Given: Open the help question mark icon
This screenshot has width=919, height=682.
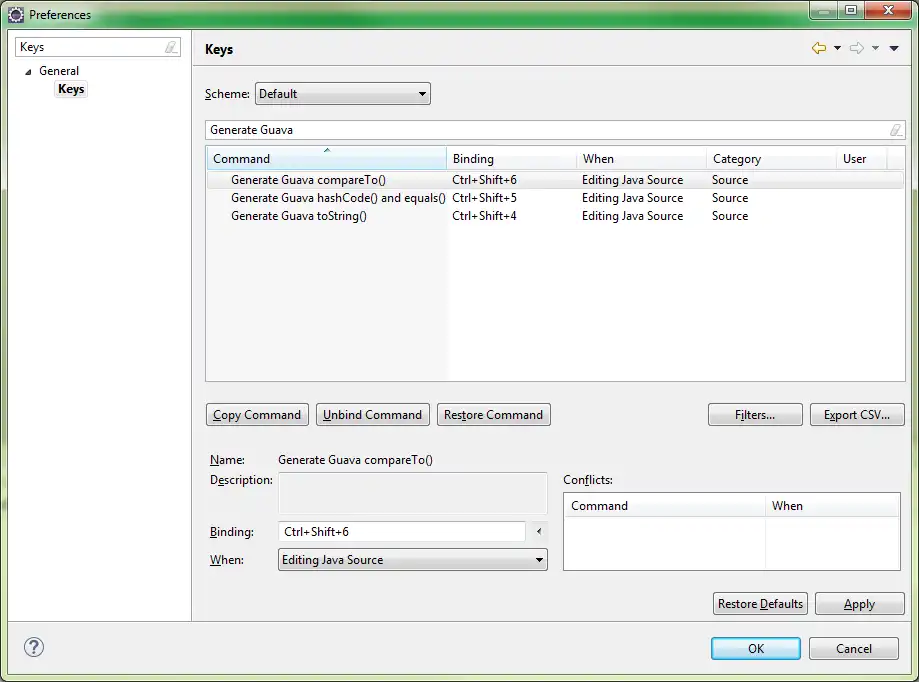Looking at the screenshot, I should coord(34,647).
